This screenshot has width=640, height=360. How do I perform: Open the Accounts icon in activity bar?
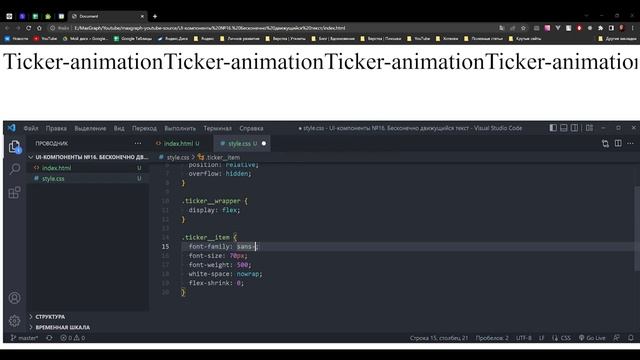pyautogui.click(x=14, y=298)
